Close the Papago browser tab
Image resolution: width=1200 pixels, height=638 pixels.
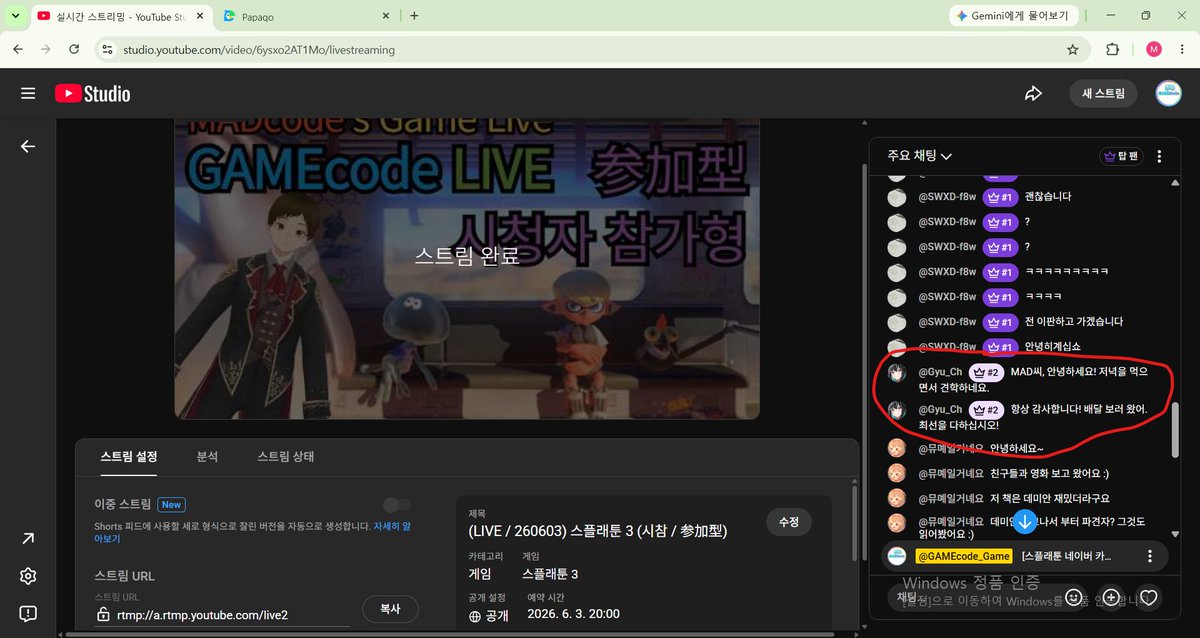386,16
